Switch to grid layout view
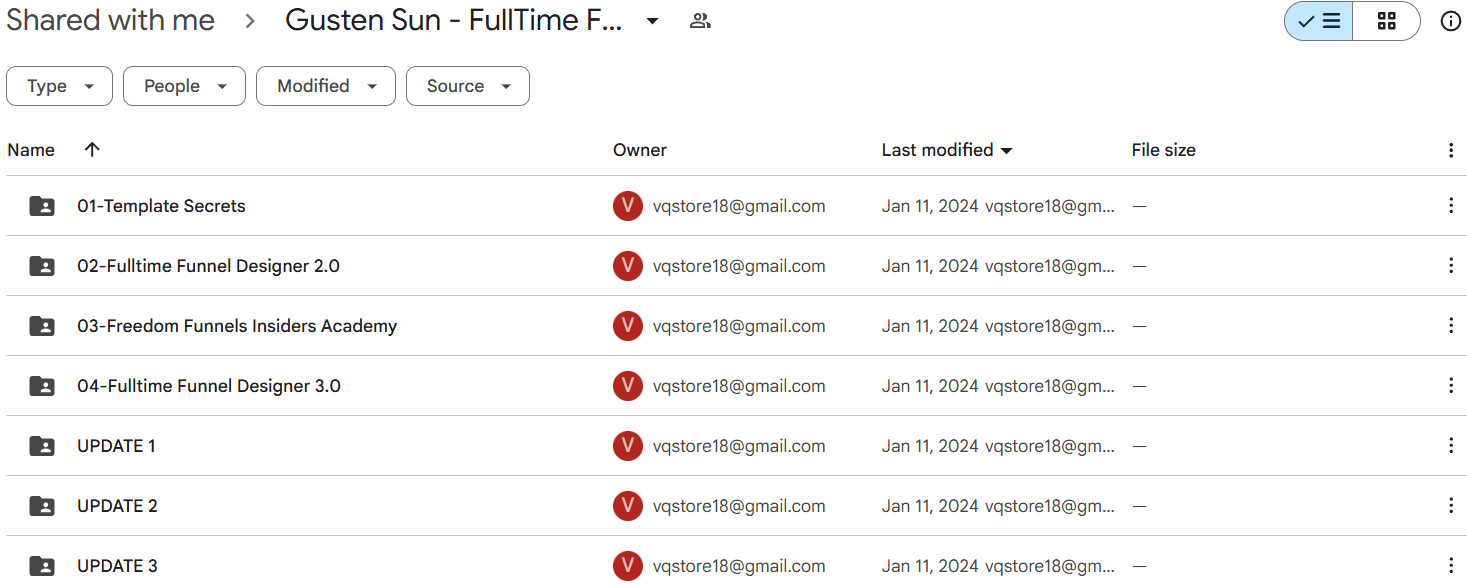The width and height of the screenshot is (1467, 588). [x=1386, y=21]
